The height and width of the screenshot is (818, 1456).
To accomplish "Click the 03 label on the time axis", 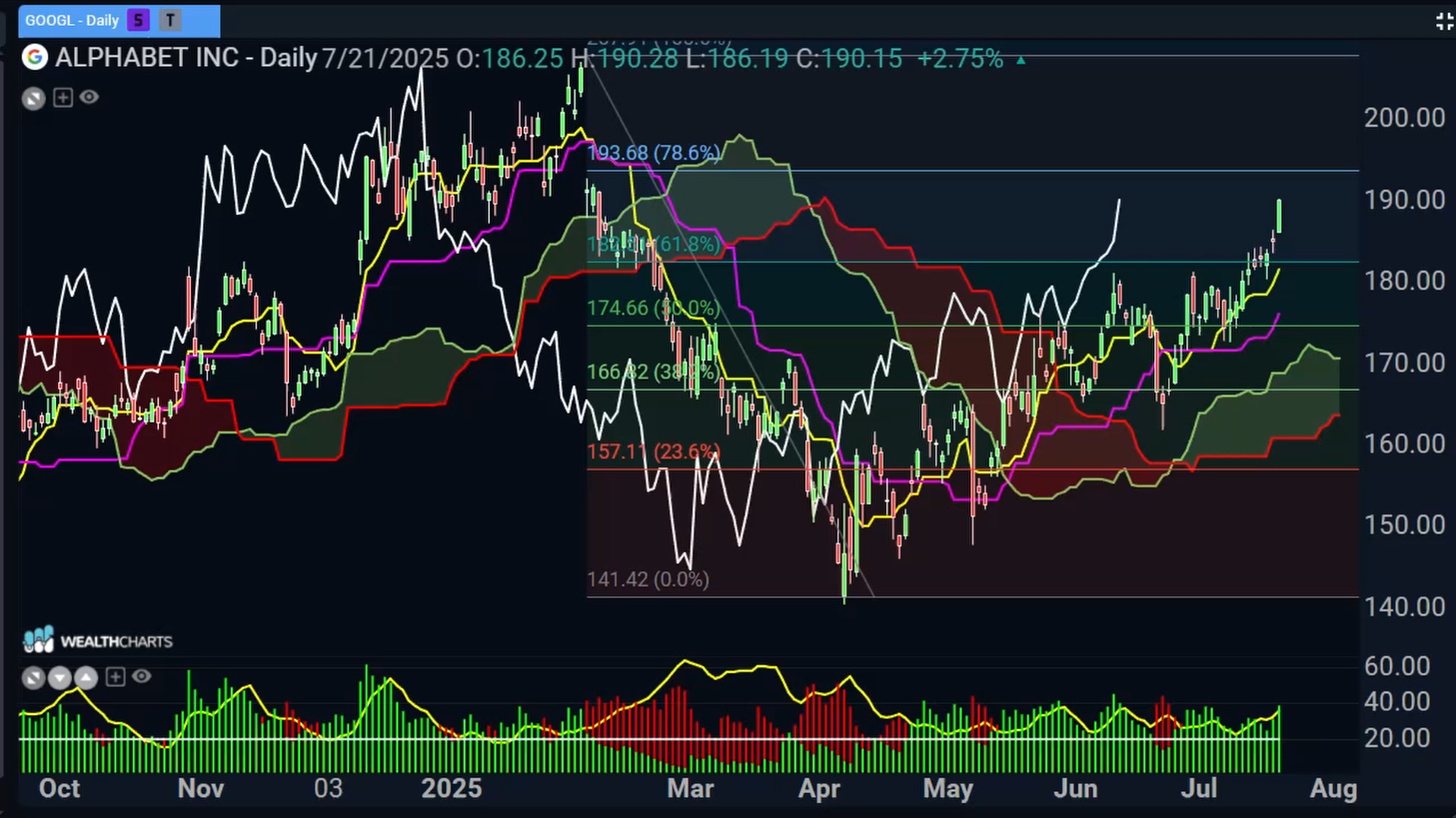I will (328, 788).
